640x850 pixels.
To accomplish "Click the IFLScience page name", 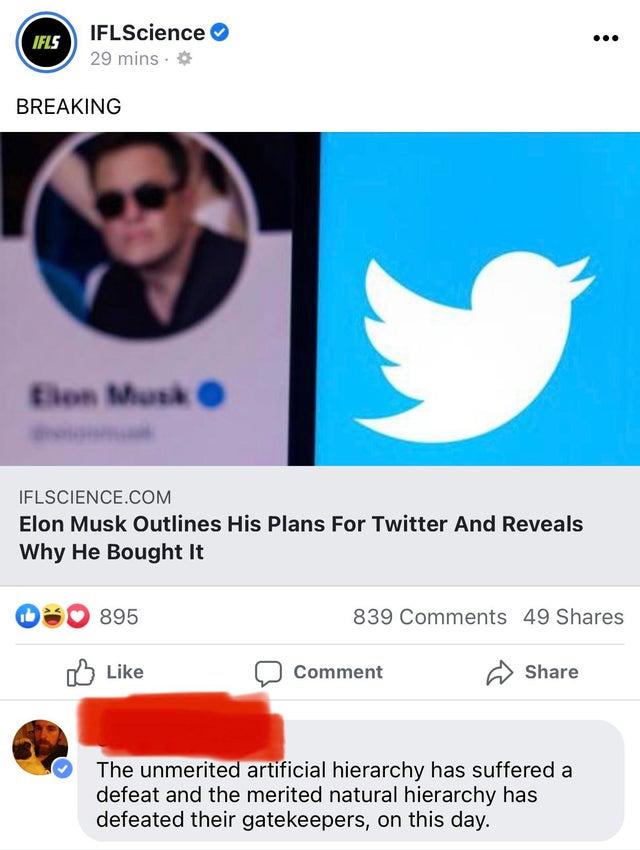I will 145,31.
